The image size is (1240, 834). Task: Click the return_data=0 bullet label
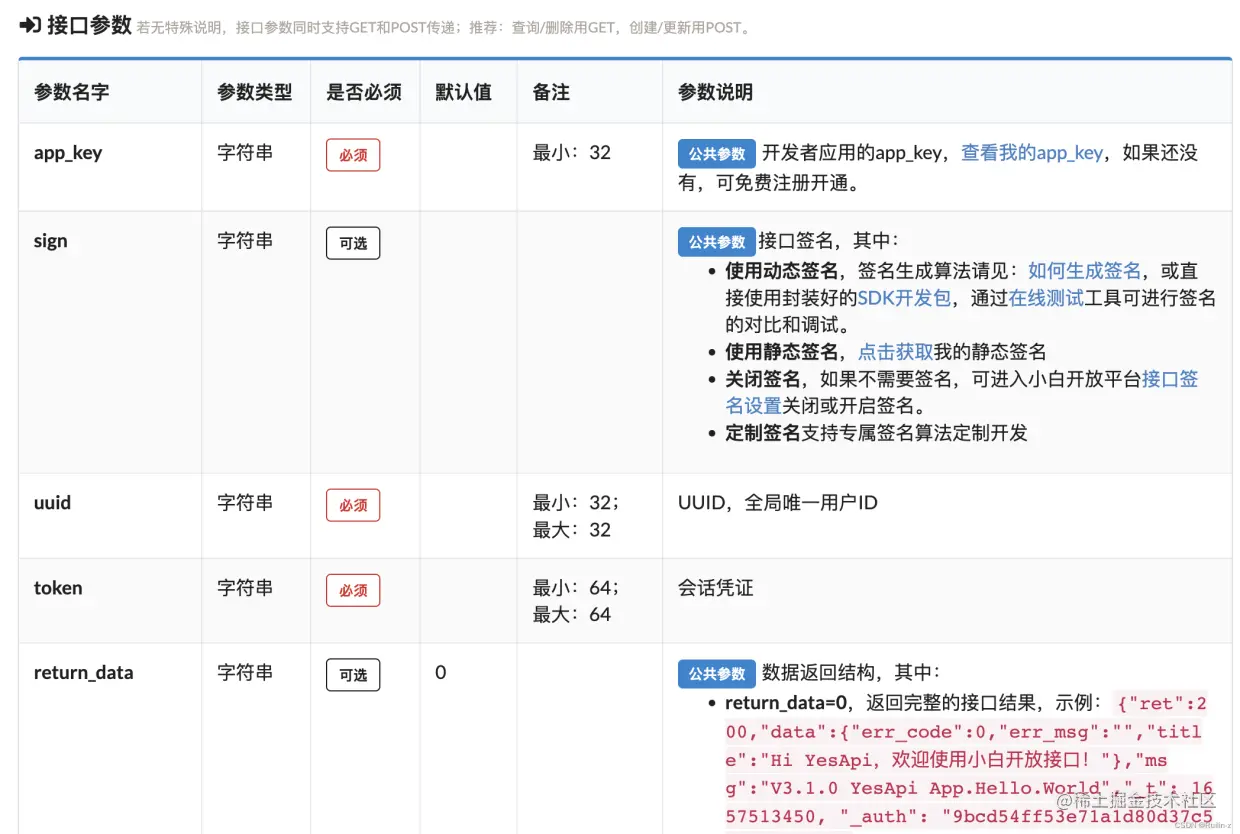pyautogui.click(x=786, y=704)
